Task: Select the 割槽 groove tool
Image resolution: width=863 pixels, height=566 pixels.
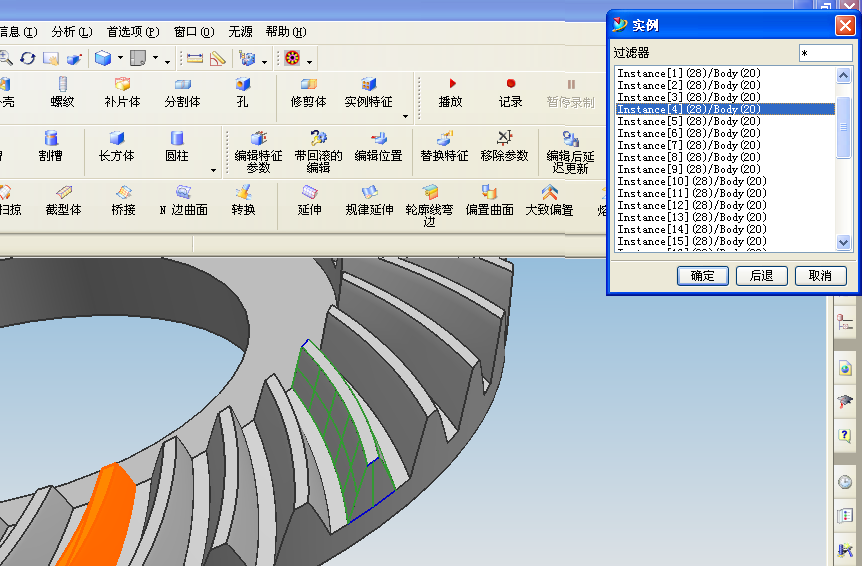Action: (51, 146)
